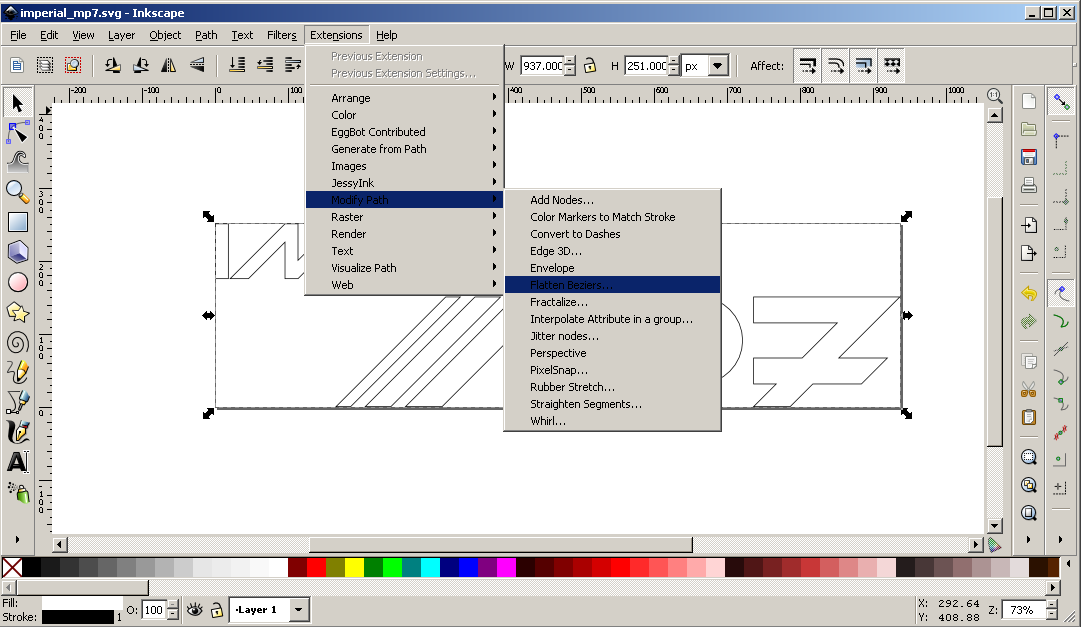
Task: Click the Perspective extension entry
Action: tap(558, 353)
